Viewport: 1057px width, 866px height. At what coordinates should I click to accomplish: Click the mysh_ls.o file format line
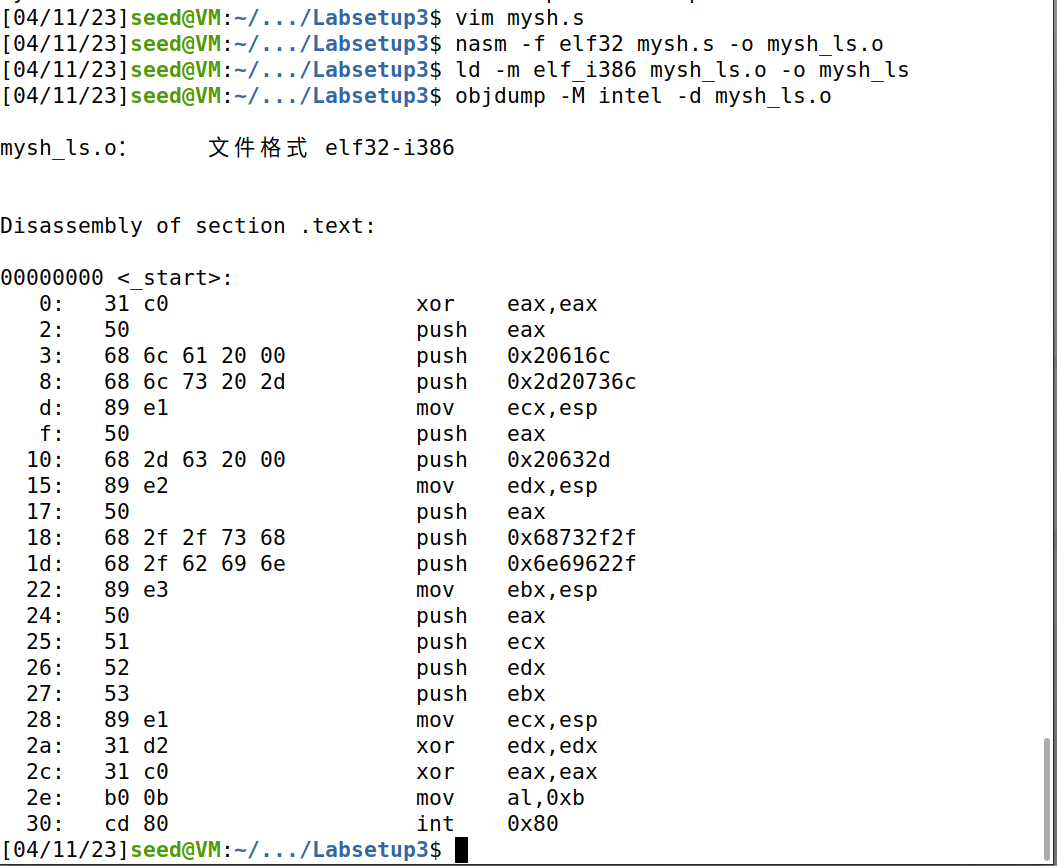click(227, 147)
